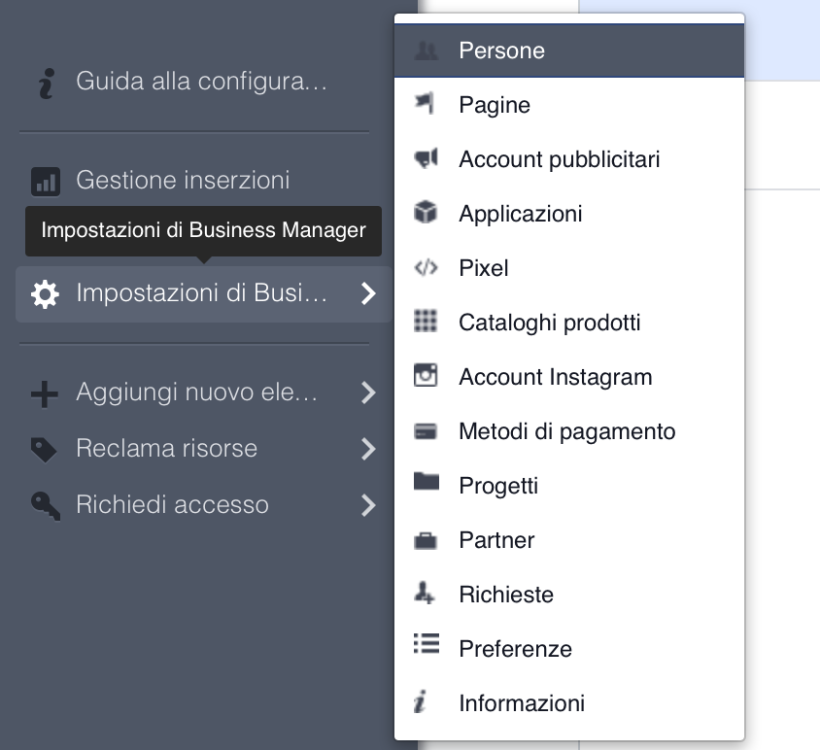Expand the Richiedi accesso submenu
This screenshot has width=820, height=750.
369,505
